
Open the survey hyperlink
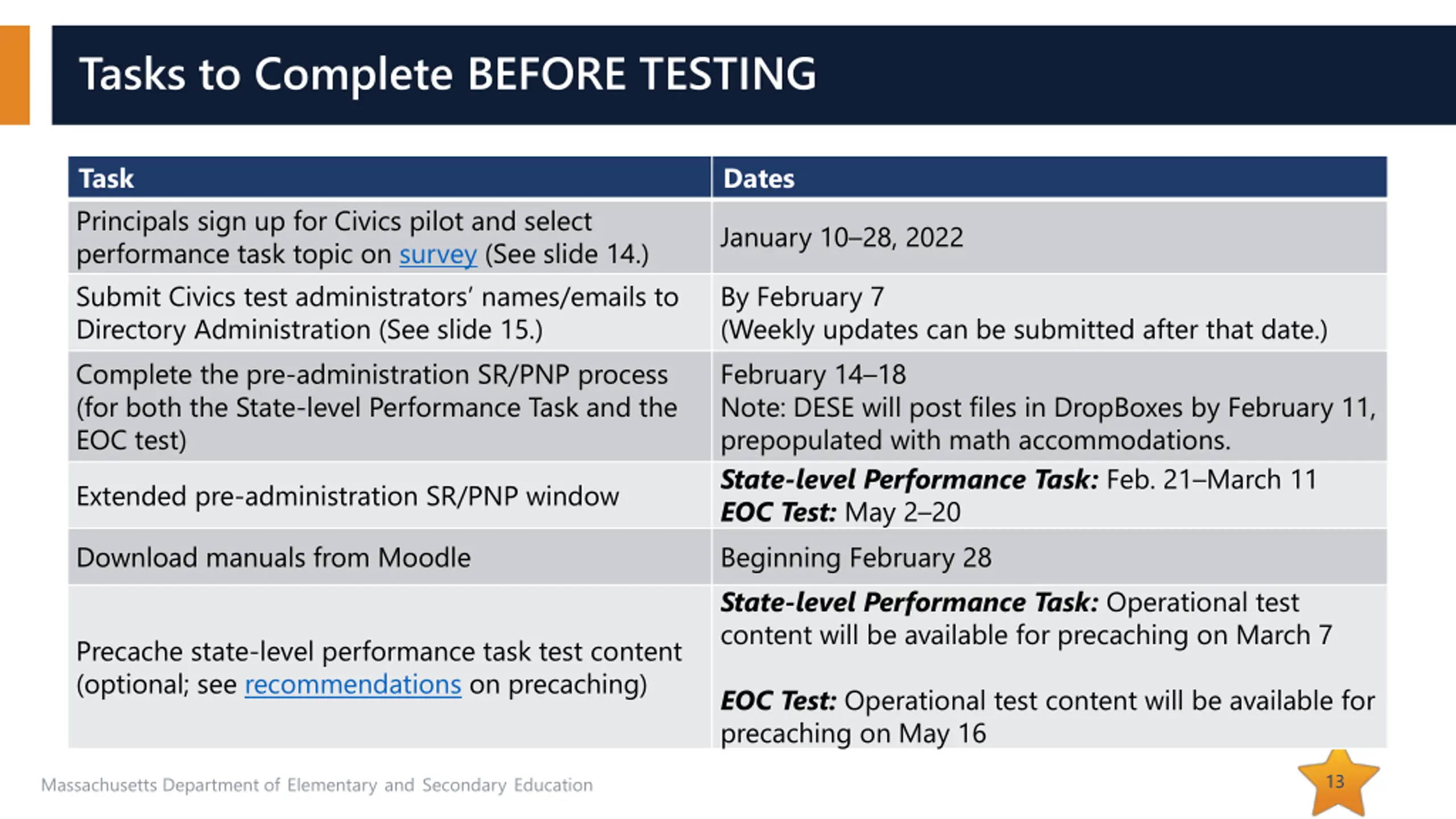click(437, 254)
